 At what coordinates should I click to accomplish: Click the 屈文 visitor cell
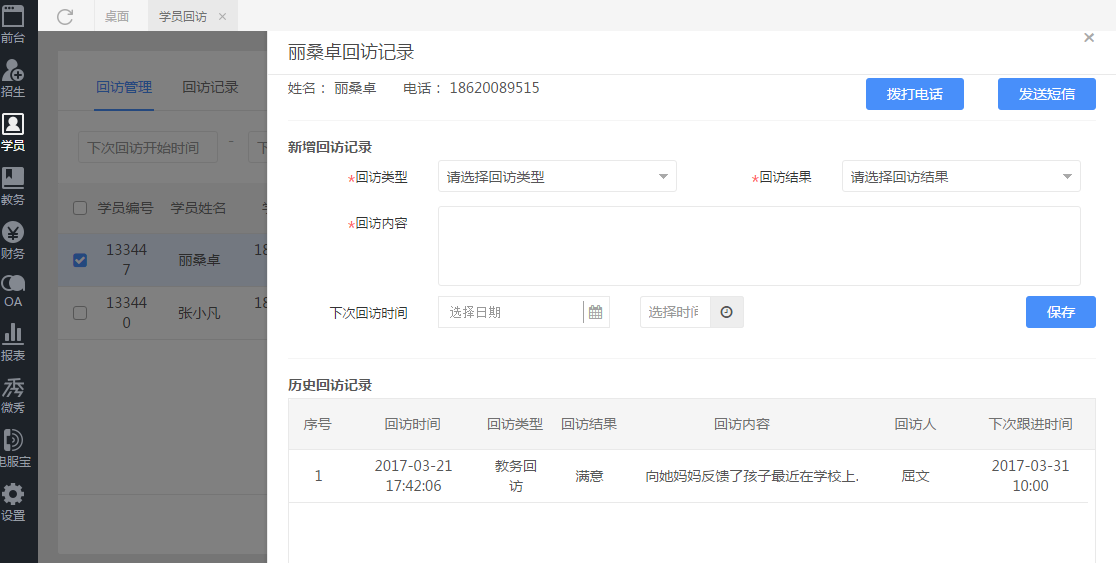click(x=915, y=476)
